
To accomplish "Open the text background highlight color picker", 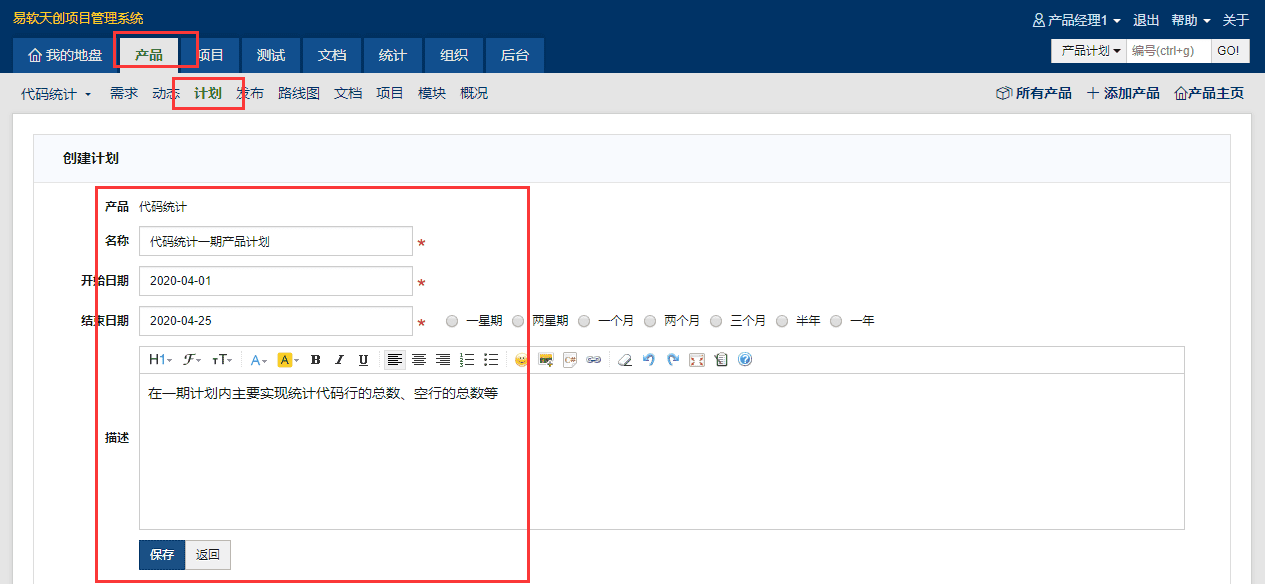I will click(287, 360).
